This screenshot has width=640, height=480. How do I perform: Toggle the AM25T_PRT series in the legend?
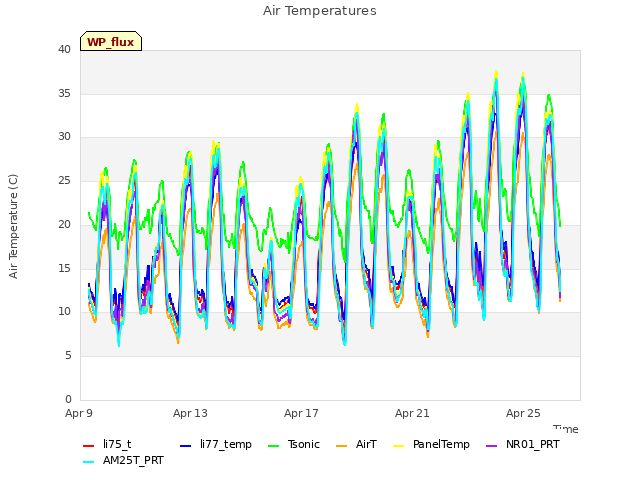(x=123, y=460)
